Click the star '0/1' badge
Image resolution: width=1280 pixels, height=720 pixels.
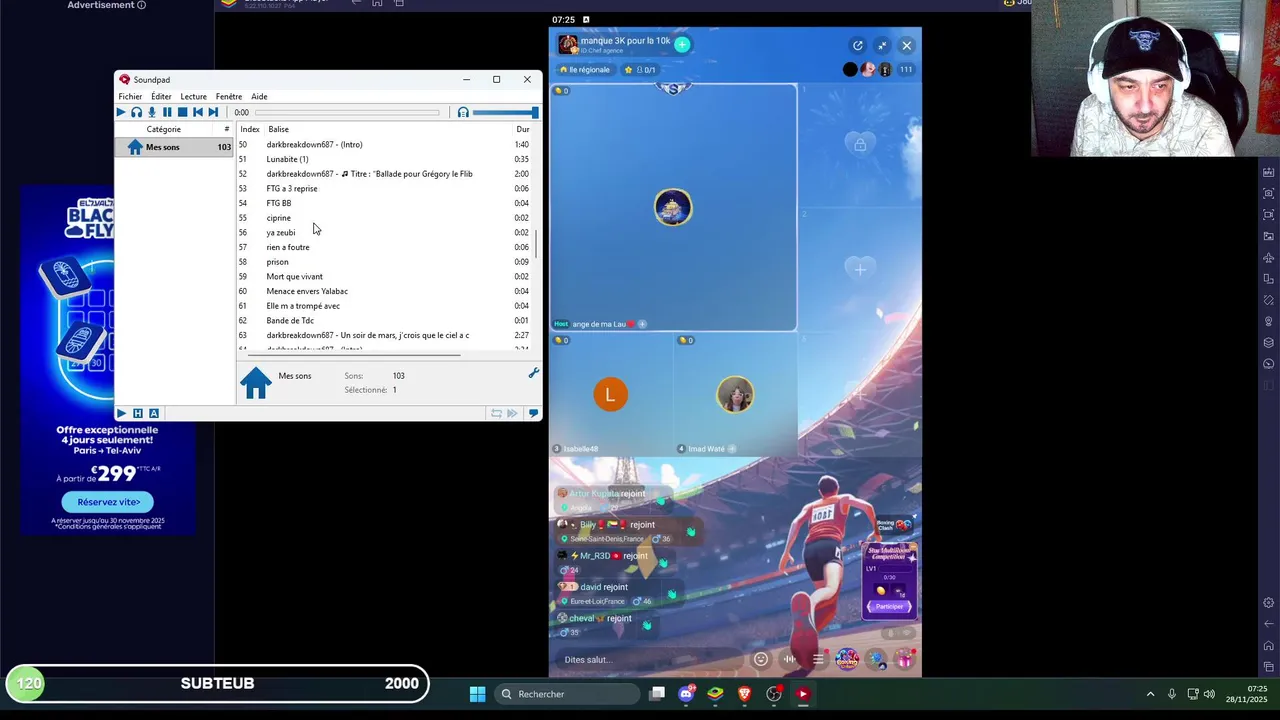coord(640,70)
